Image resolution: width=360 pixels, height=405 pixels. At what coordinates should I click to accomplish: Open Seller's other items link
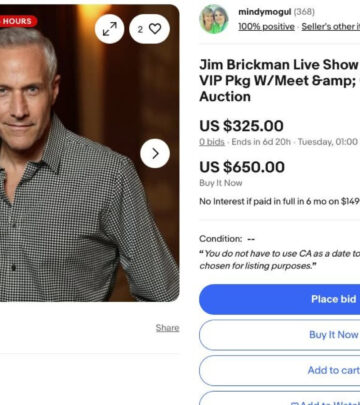(x=331, y=27)
